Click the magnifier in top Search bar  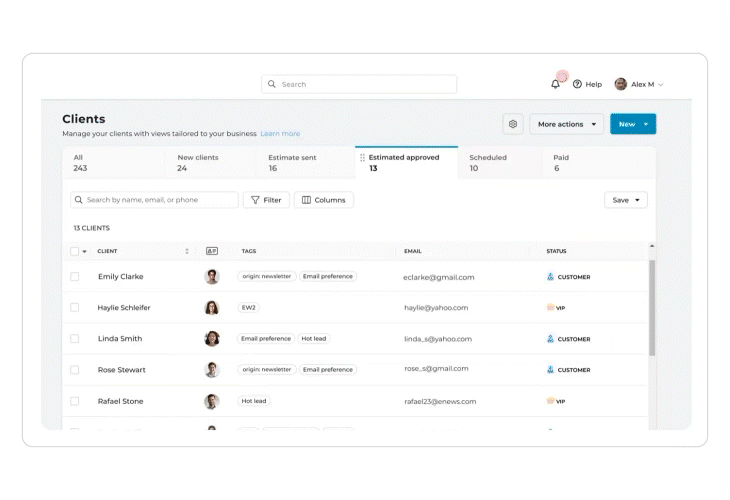(x=272, y=84)
